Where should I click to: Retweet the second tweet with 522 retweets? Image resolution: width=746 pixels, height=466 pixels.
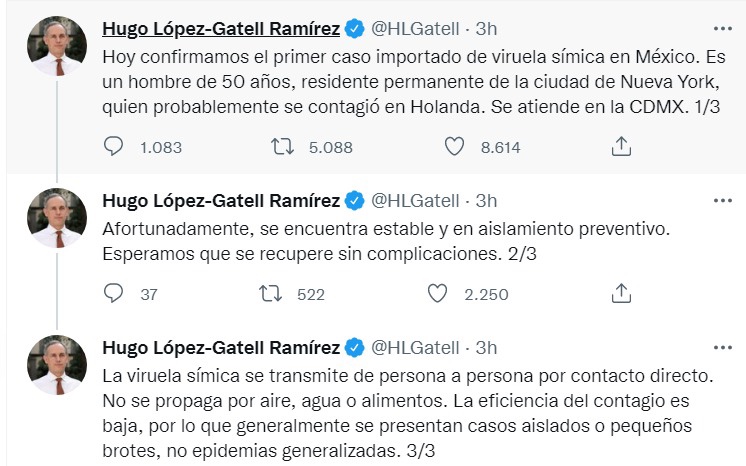[x=270, y=294]
